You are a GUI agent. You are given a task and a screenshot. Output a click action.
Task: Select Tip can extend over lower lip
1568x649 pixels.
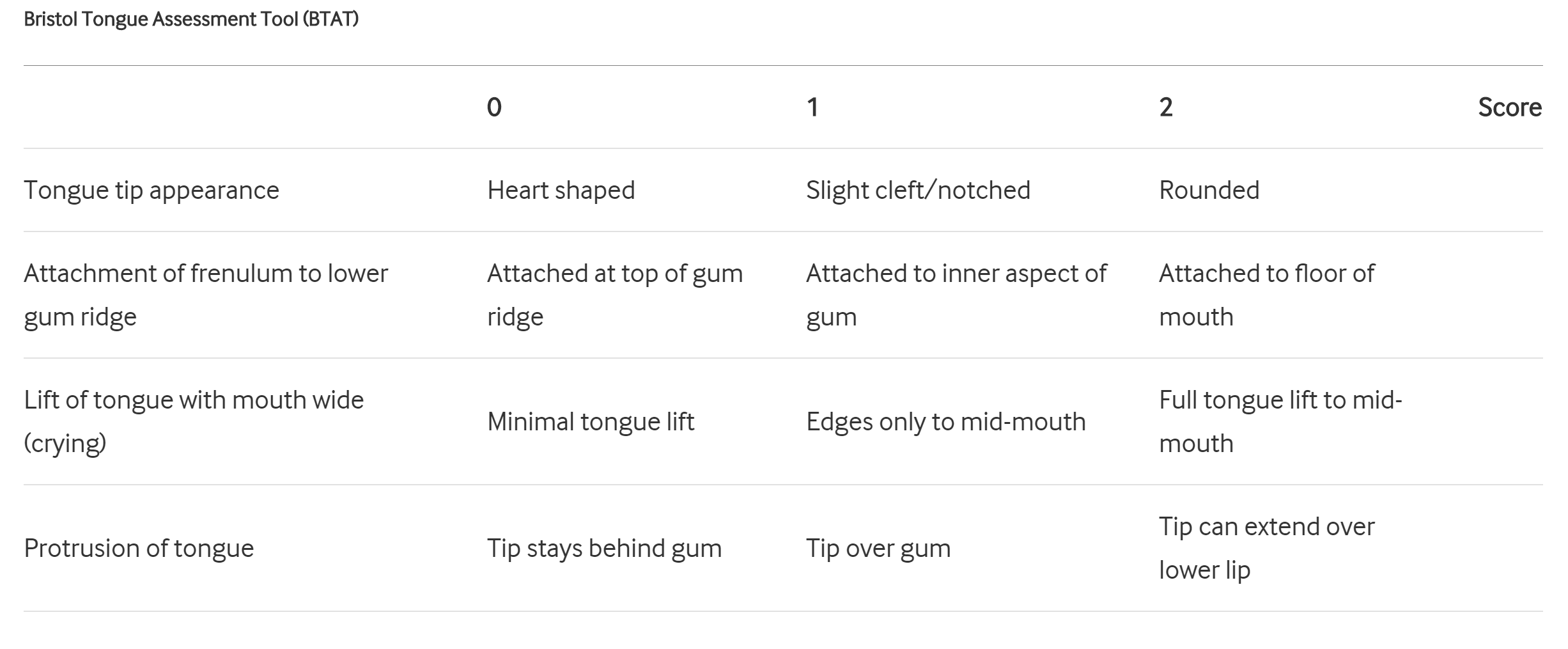(x=1267, y=548)
